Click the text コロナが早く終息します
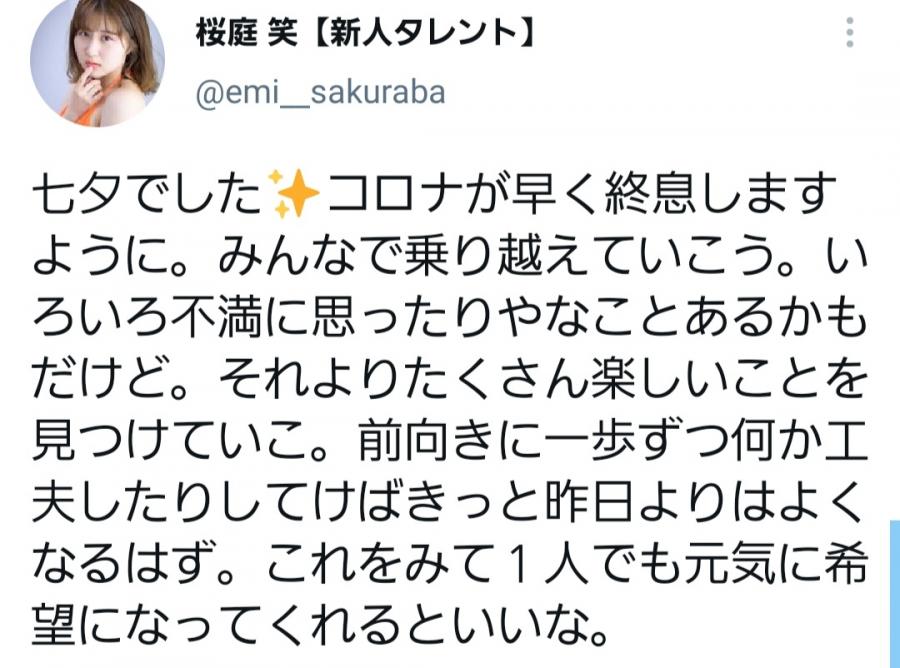 click(577, 194)
